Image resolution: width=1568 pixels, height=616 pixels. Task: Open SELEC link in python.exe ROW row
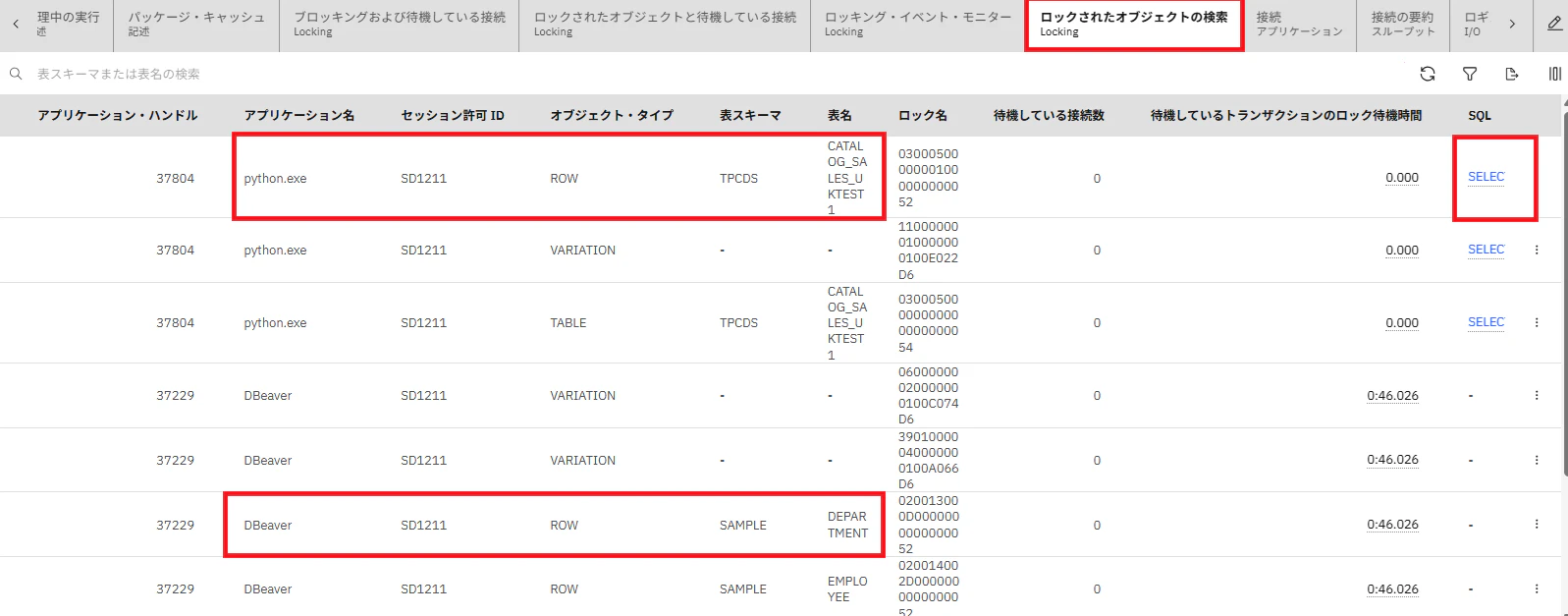coord(1486,177)
